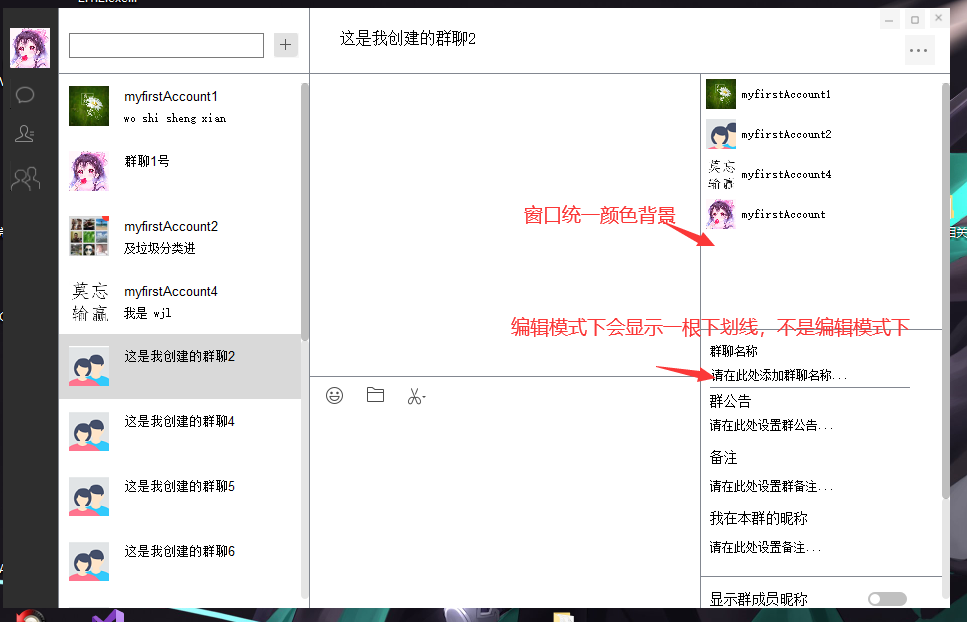Click member myfirstAccount in group panel
967x622 pixels.
pyautogui.click(x=821, y=215)
